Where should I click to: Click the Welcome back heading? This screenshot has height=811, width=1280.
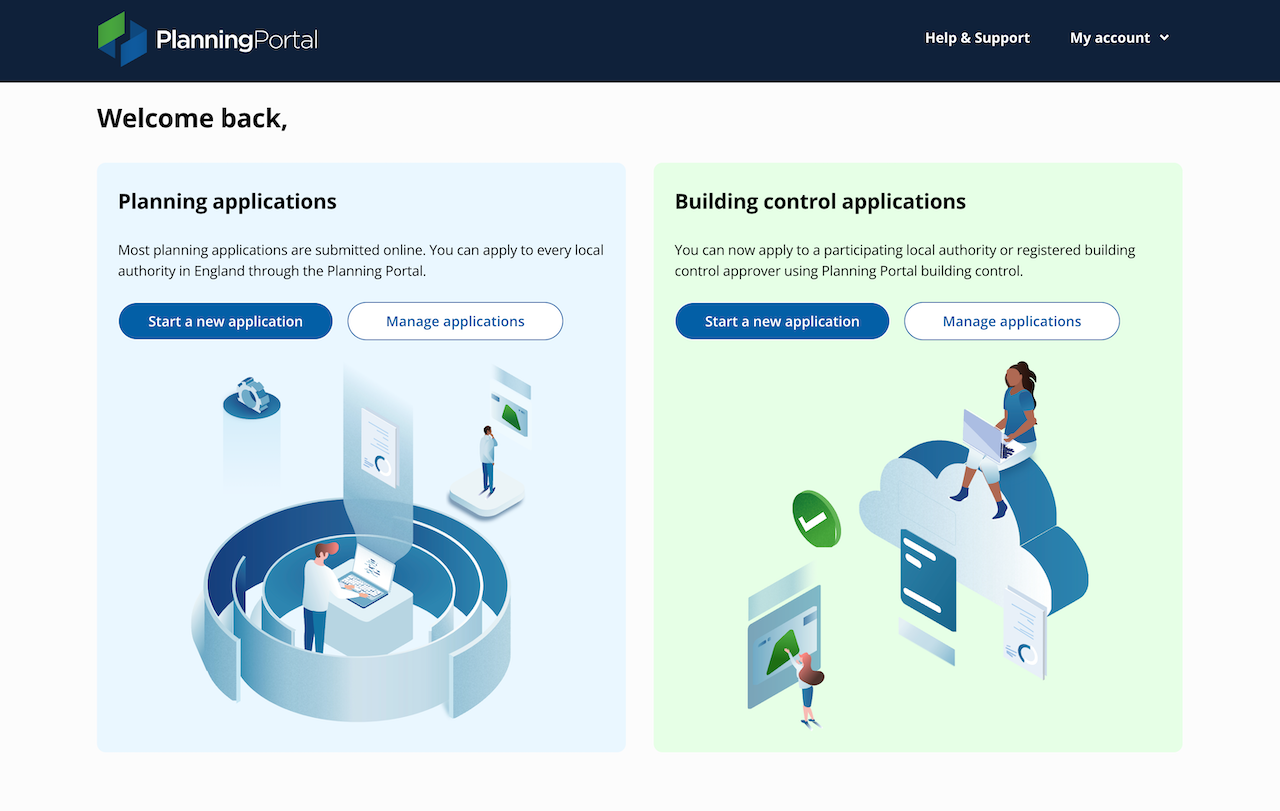[x=191, y=117]
